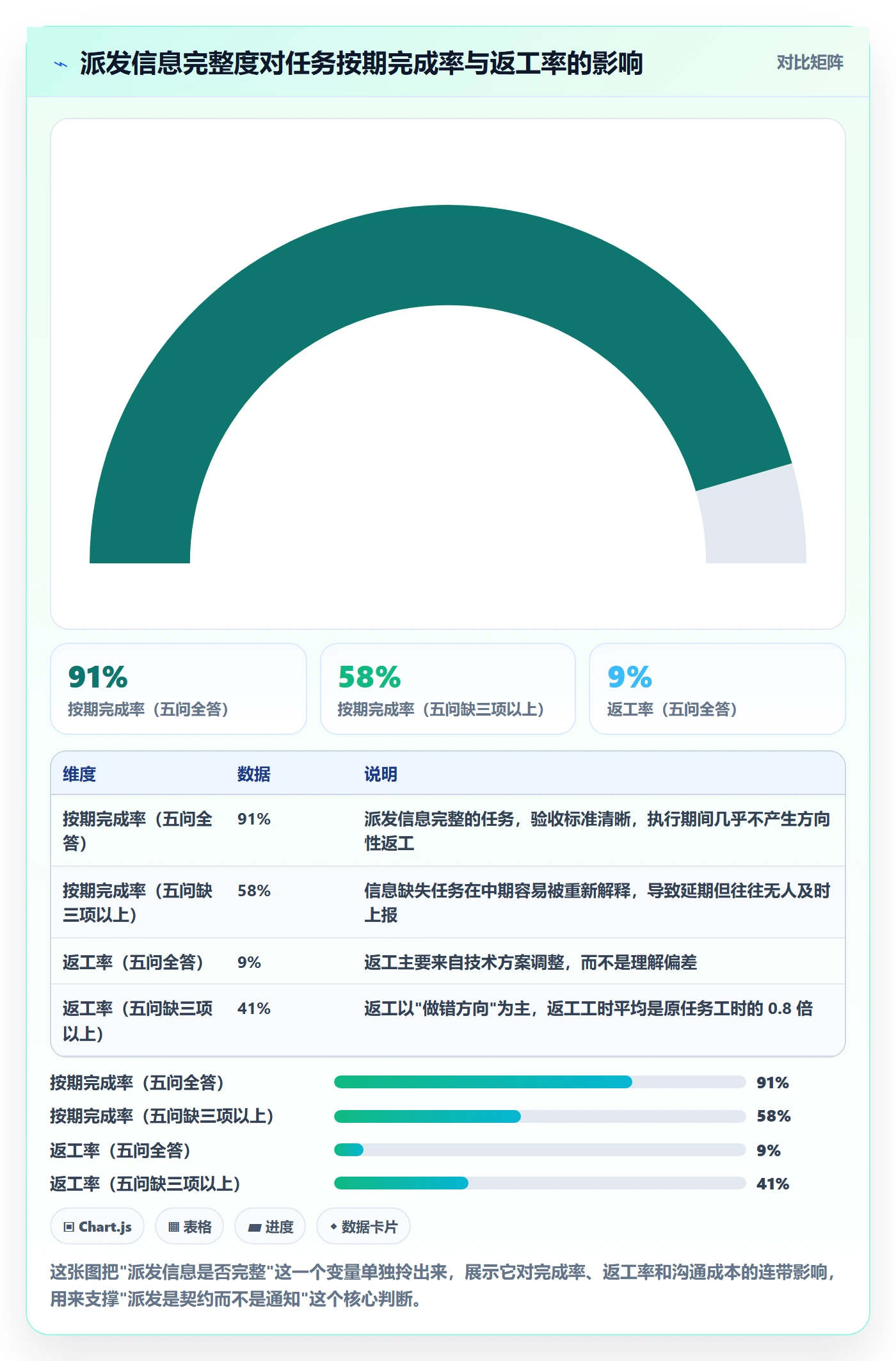Click the 9% 返工率 stat card

tap(717, 689)
